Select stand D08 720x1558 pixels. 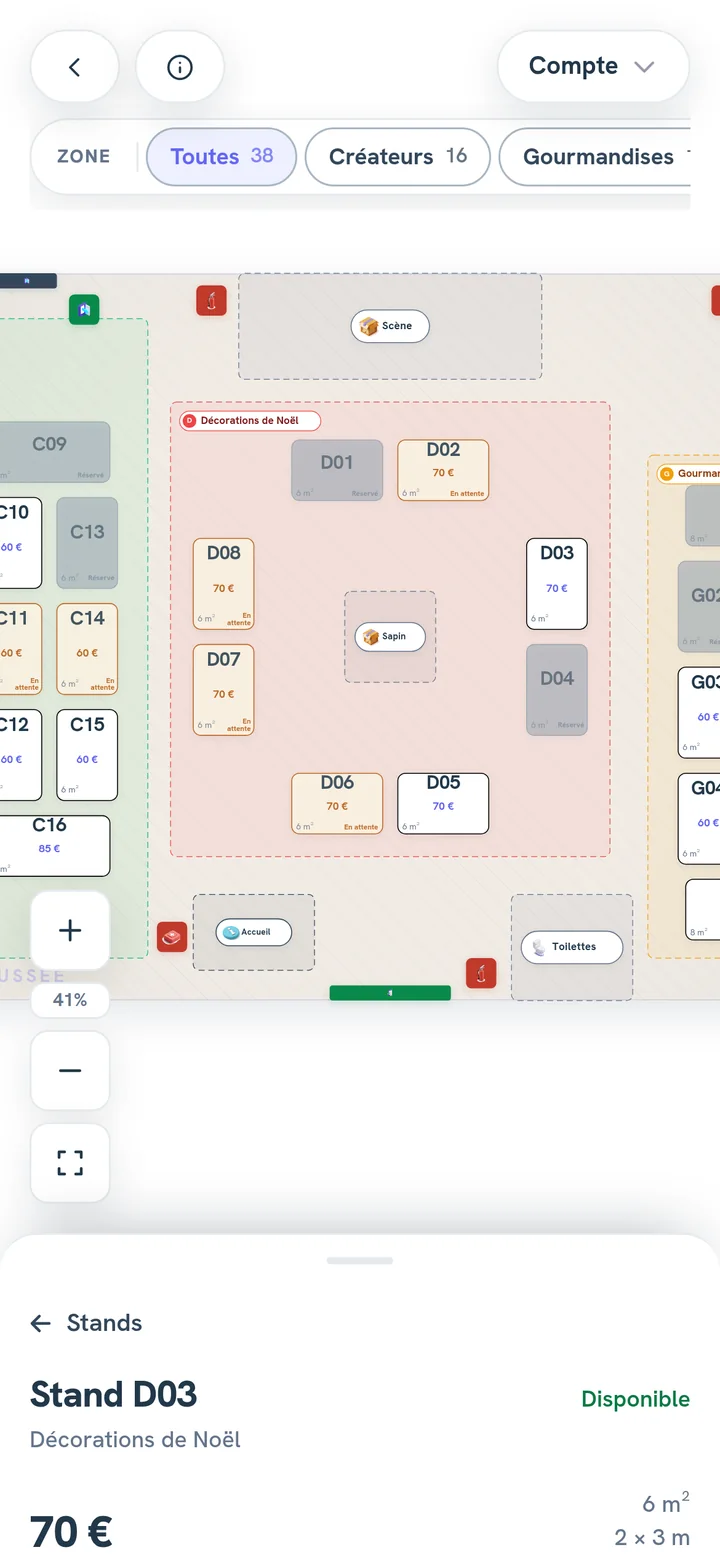(223, 584)
